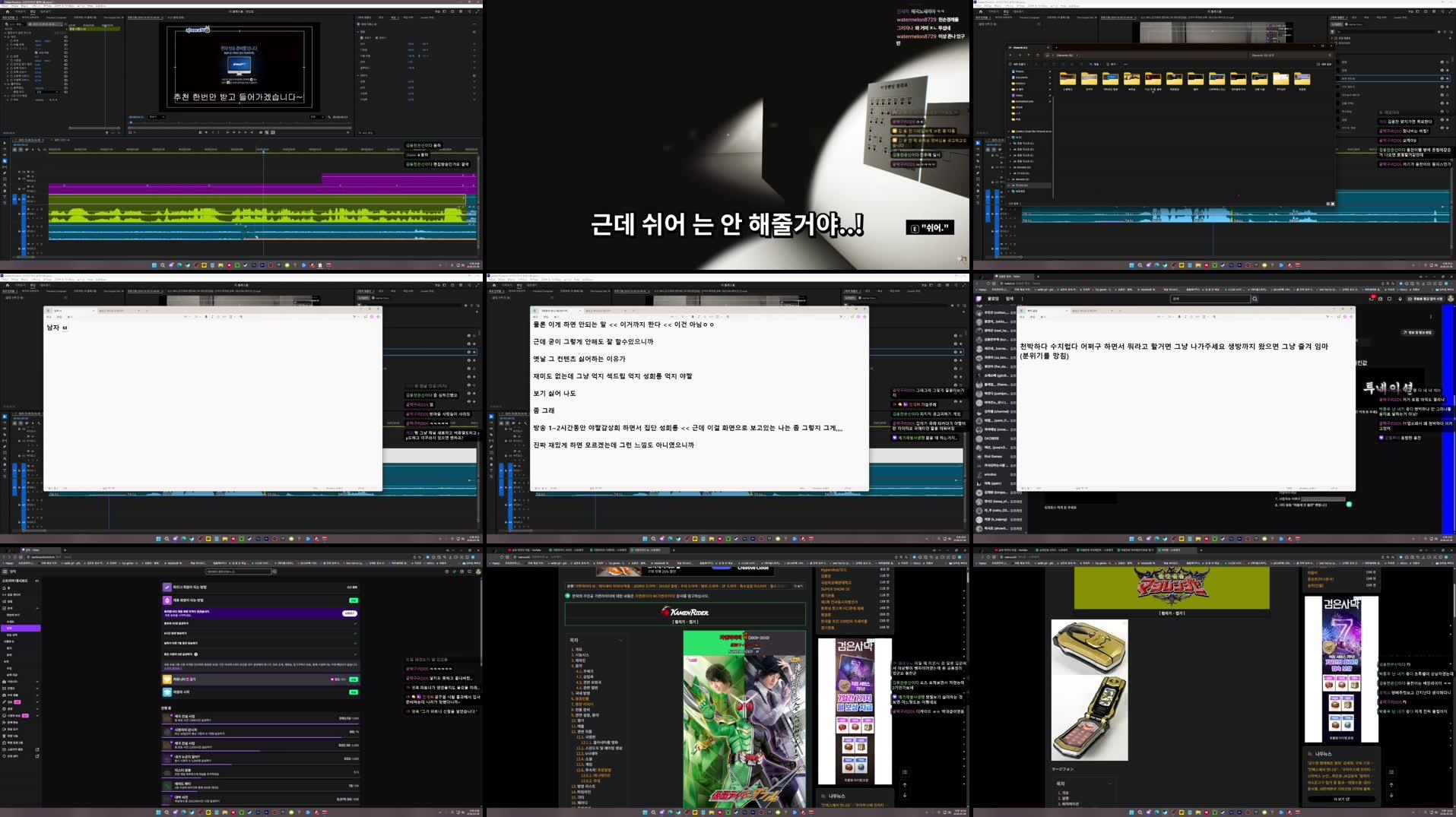This screenshot has height=817, width=1456.
Task: Click notepad line '좀 그래'
Action: click(544, 410)
